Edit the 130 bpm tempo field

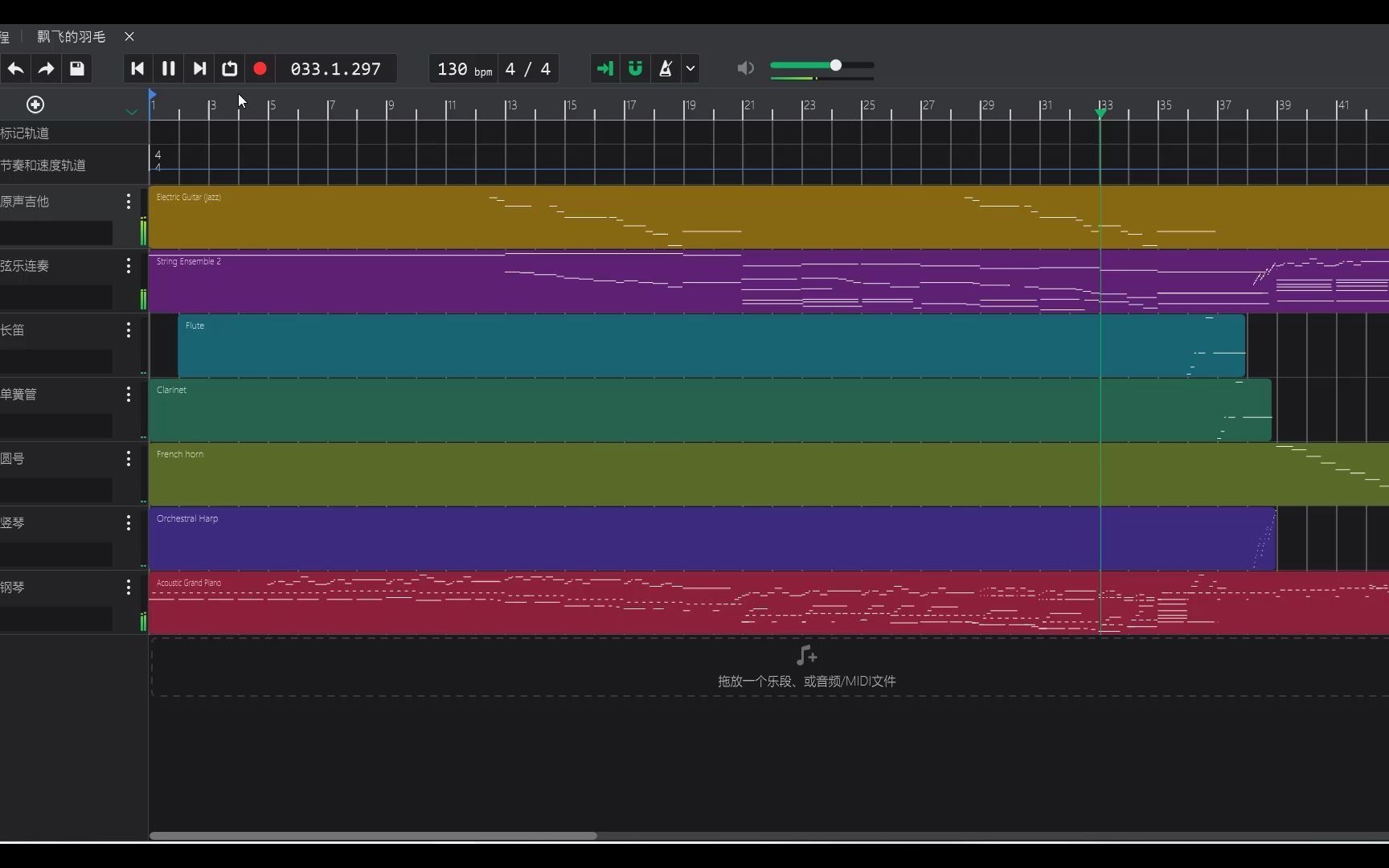click(464, 69)
